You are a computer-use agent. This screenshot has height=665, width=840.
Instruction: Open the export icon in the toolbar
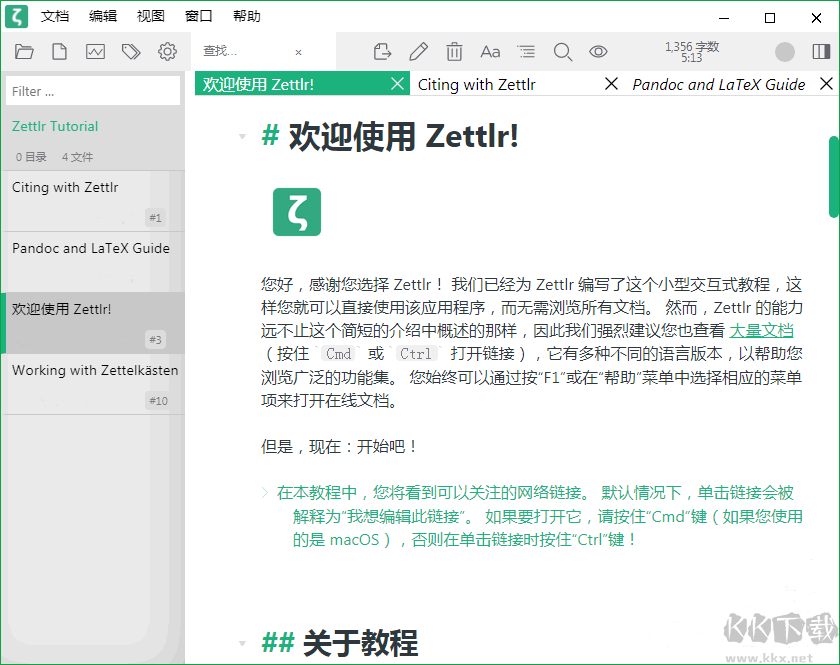pos(383,51)
